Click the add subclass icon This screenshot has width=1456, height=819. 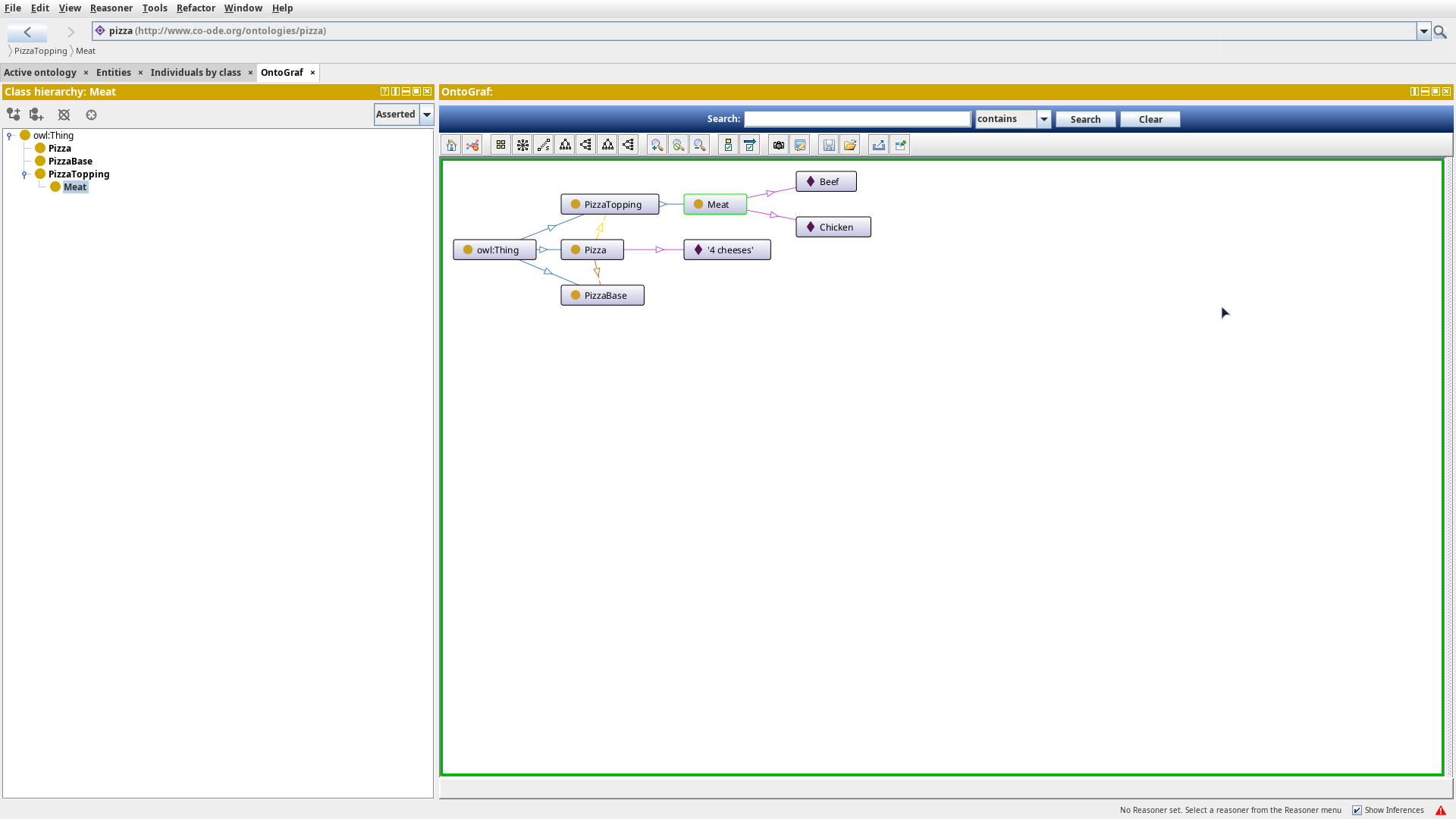pos(14,115)
